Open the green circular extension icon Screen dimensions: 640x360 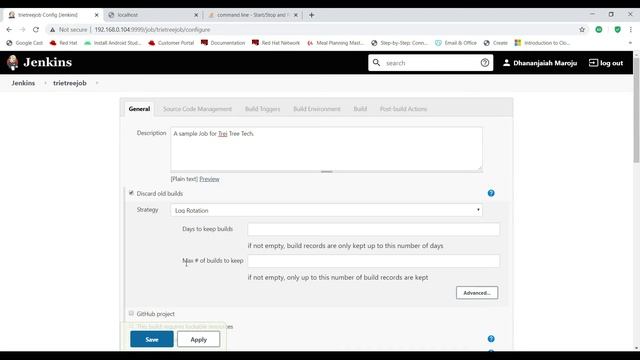tap(599, 29)
